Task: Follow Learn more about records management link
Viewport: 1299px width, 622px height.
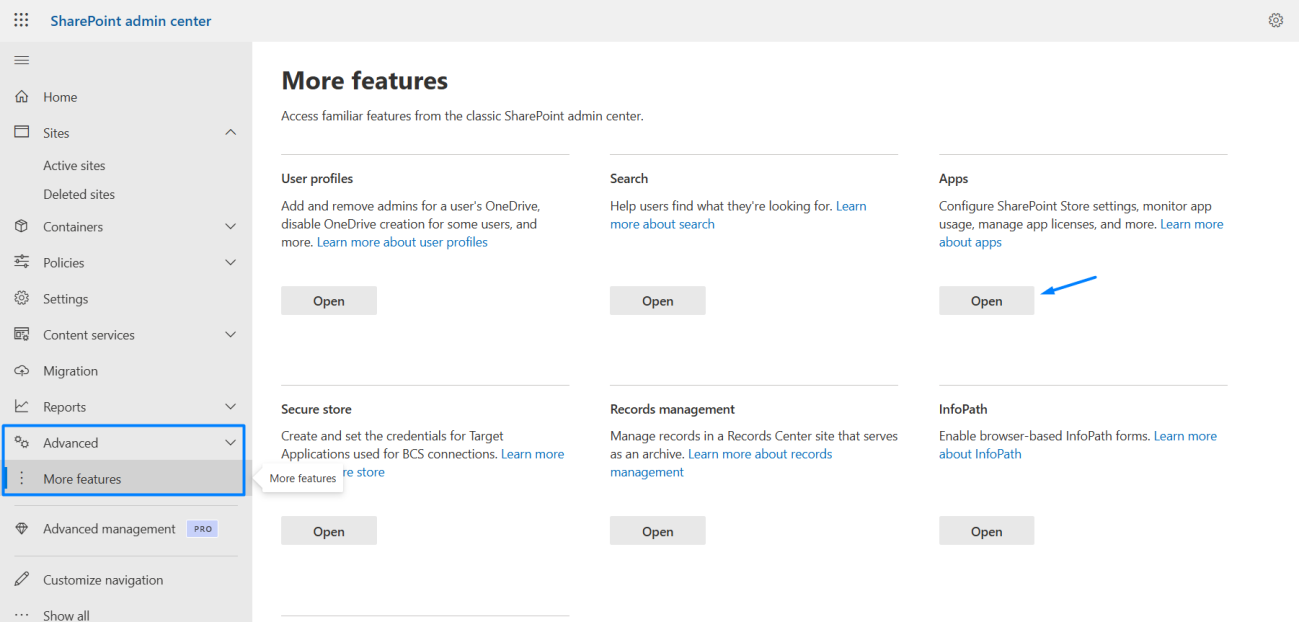Action: click(x=760, y=454)
